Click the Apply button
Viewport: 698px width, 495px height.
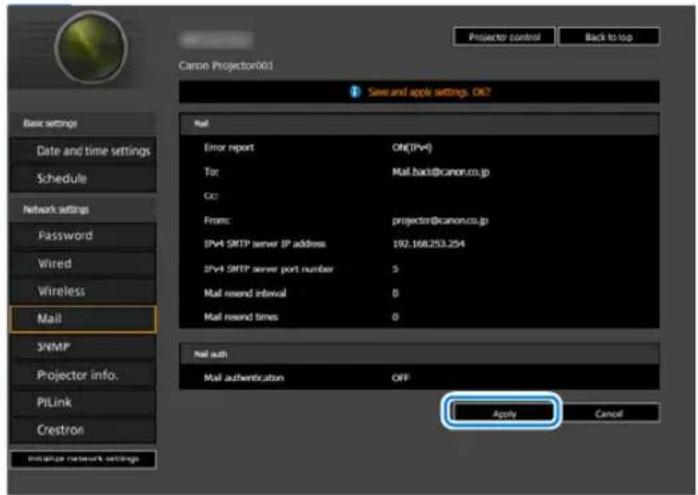(x=504, y=413)
